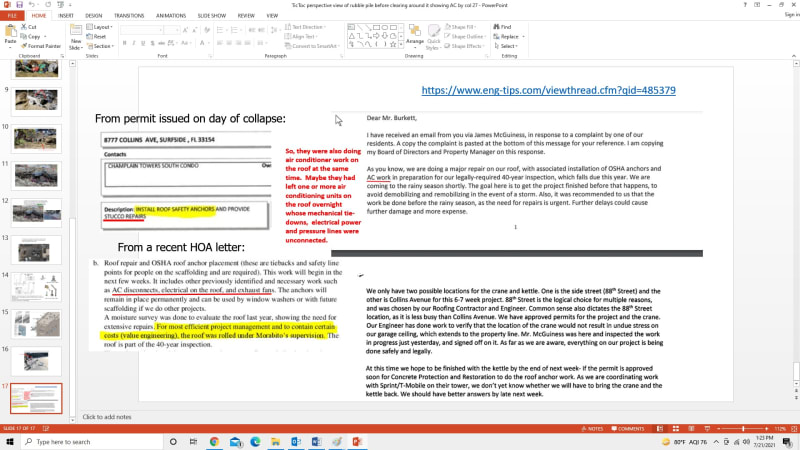800x450 pixels.
Task: Switch to the INSERT ribbon tab
Action: (x=65, y=16)
